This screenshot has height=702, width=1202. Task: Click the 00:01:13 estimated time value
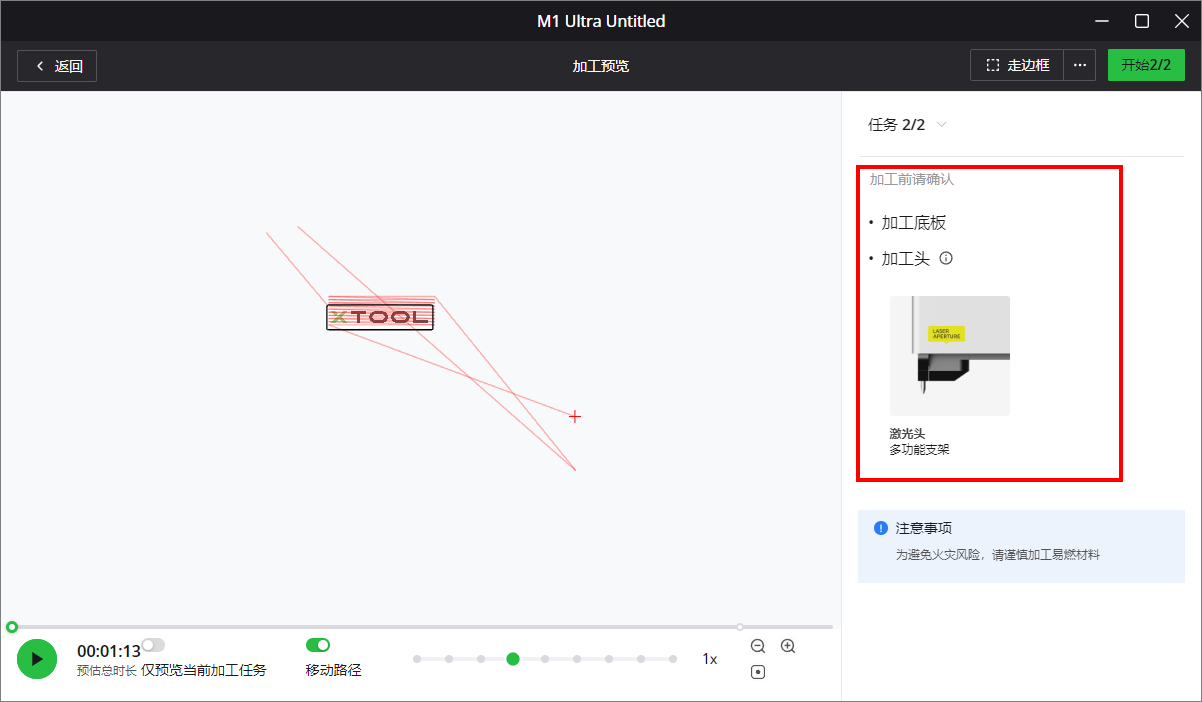coord(109,651)
